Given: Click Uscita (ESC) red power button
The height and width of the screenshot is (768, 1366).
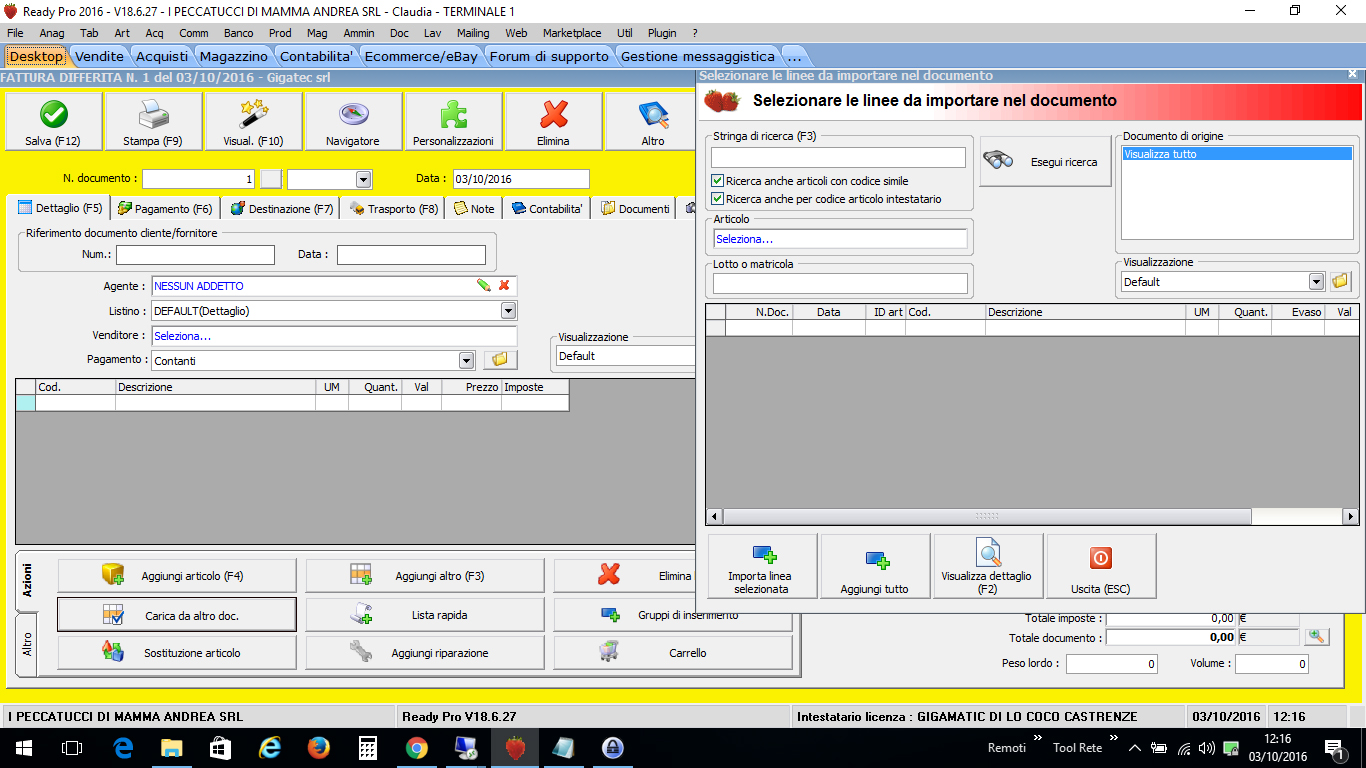Looking at the screenshot, I should [x=1101, y=566].
